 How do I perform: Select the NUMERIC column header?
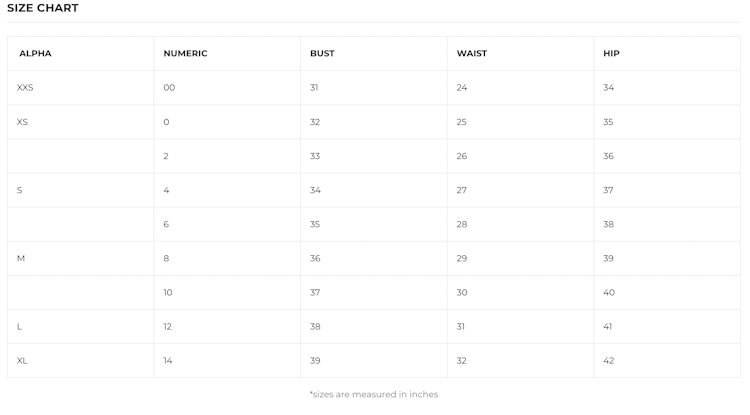tap(185, 53)
